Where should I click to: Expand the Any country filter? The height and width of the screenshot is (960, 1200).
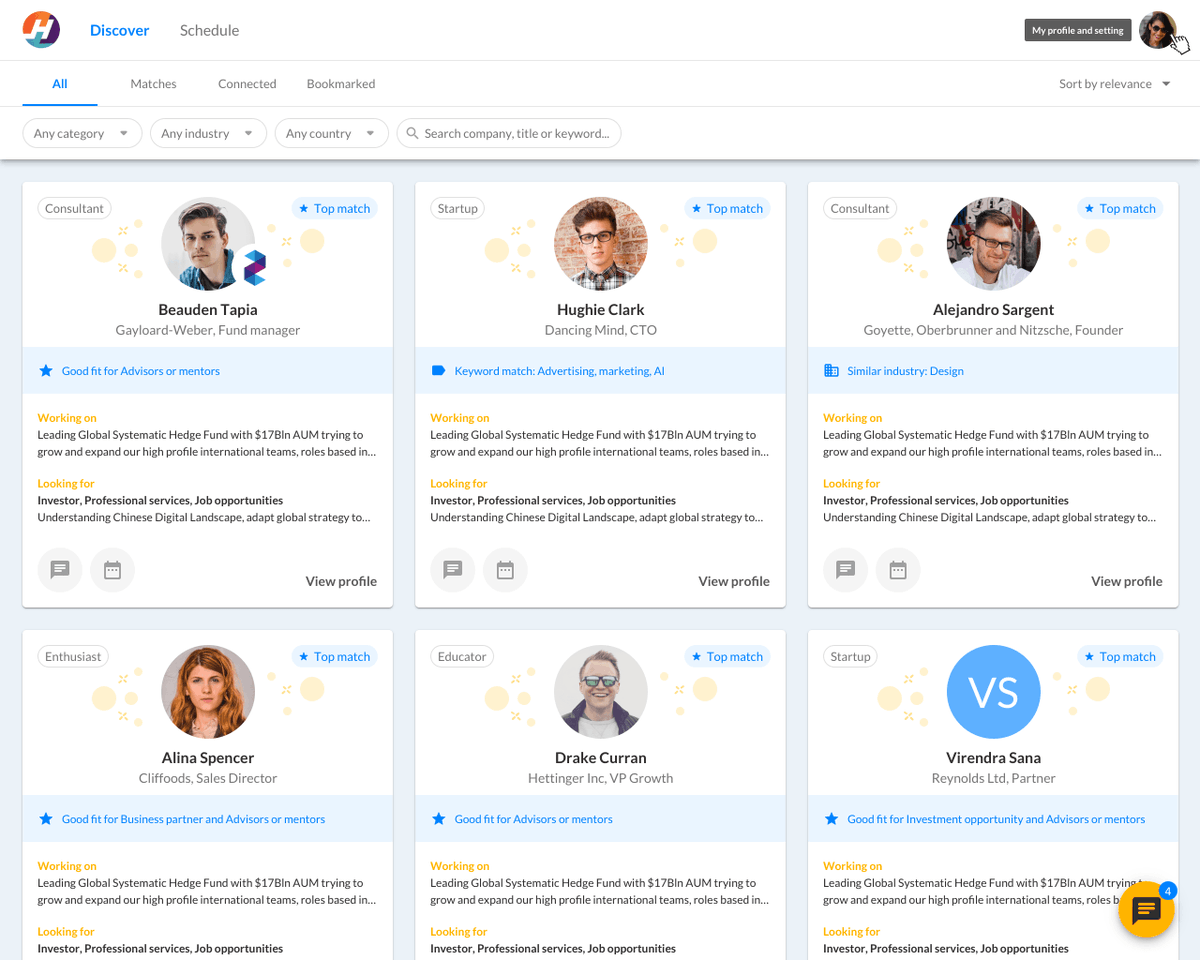pos(331,132)
